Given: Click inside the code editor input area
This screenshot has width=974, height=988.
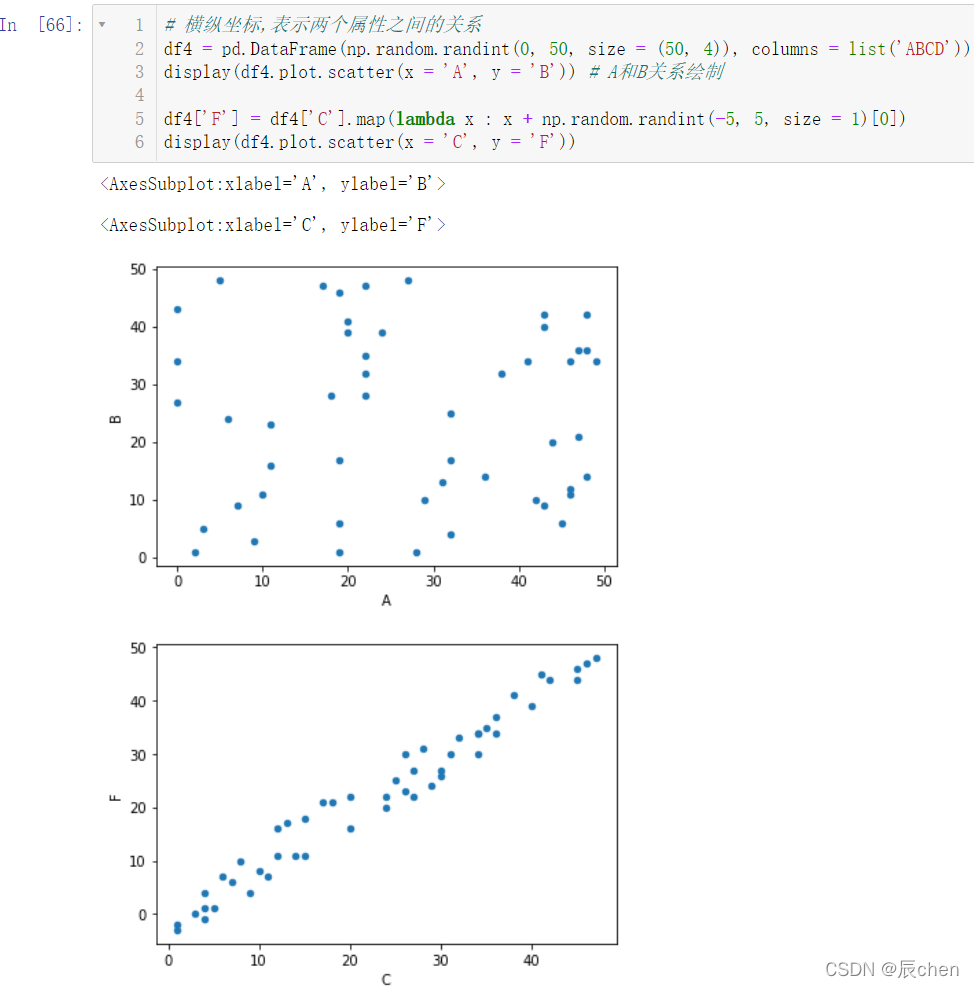Looking at the screenshot, I should click(x=564, y=83).
